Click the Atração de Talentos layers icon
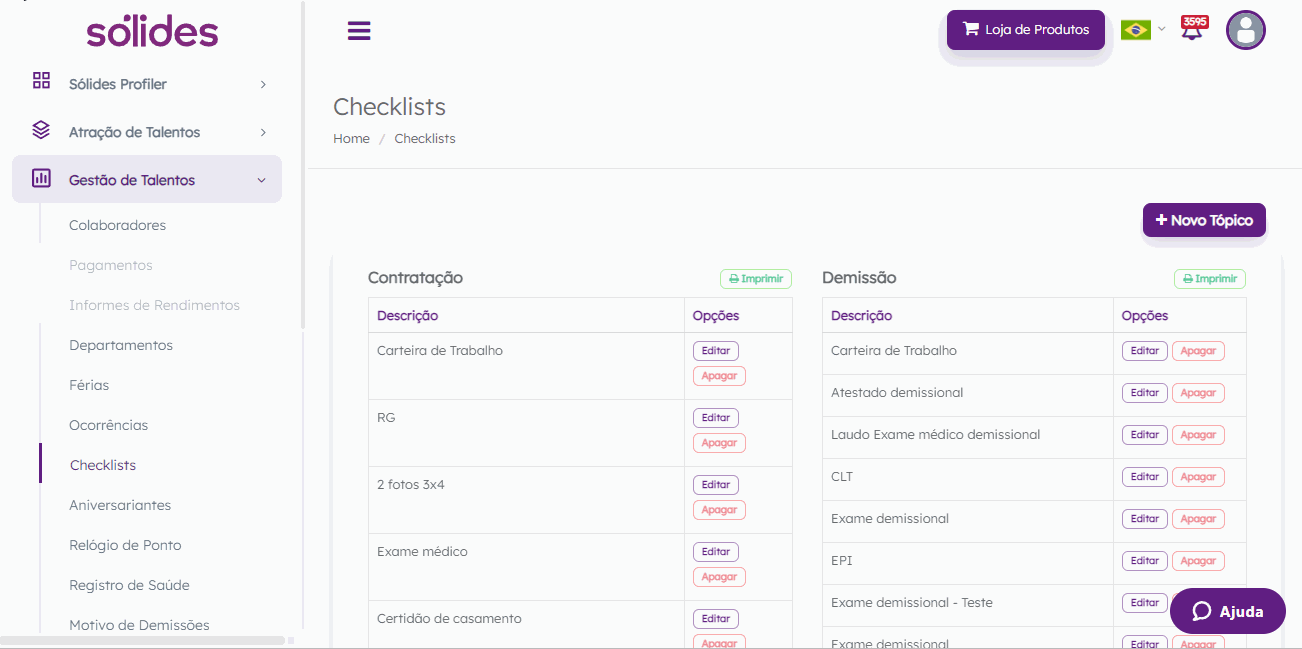 (x=41, y=130)
